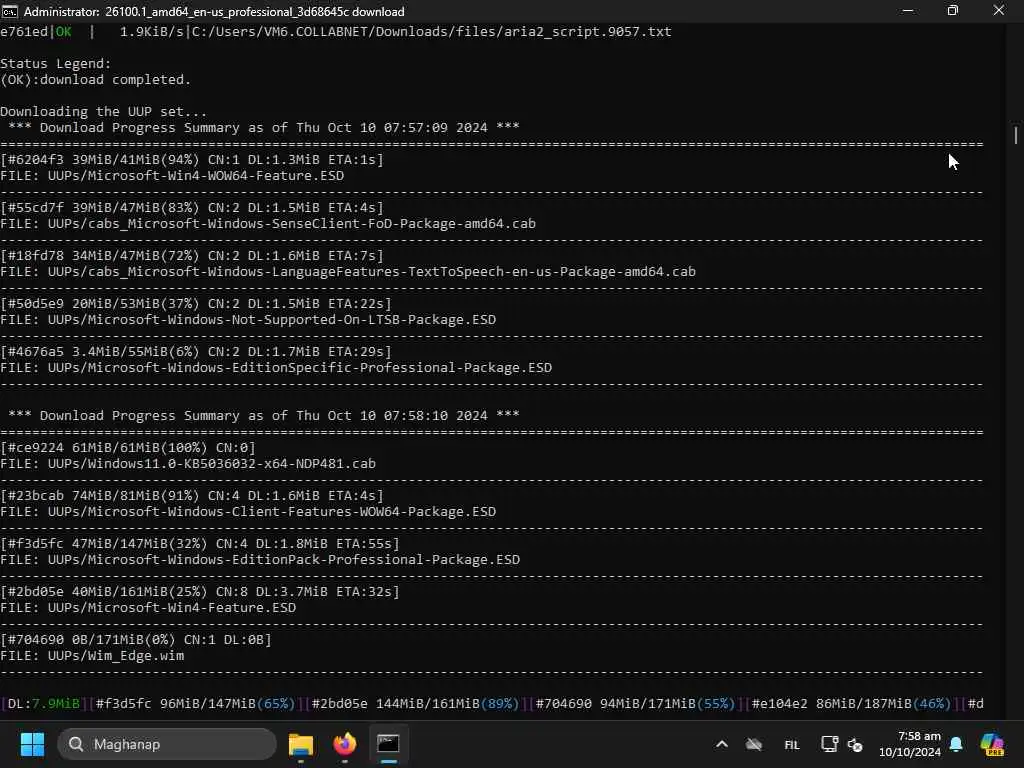The image size is (1024, 768).
Task: Click the 'DL:7.9MiB' status bar value
Action: coord(44,704)
